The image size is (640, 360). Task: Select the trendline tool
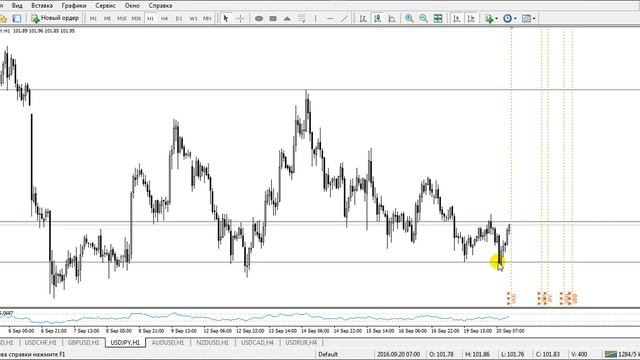point(344,18)
